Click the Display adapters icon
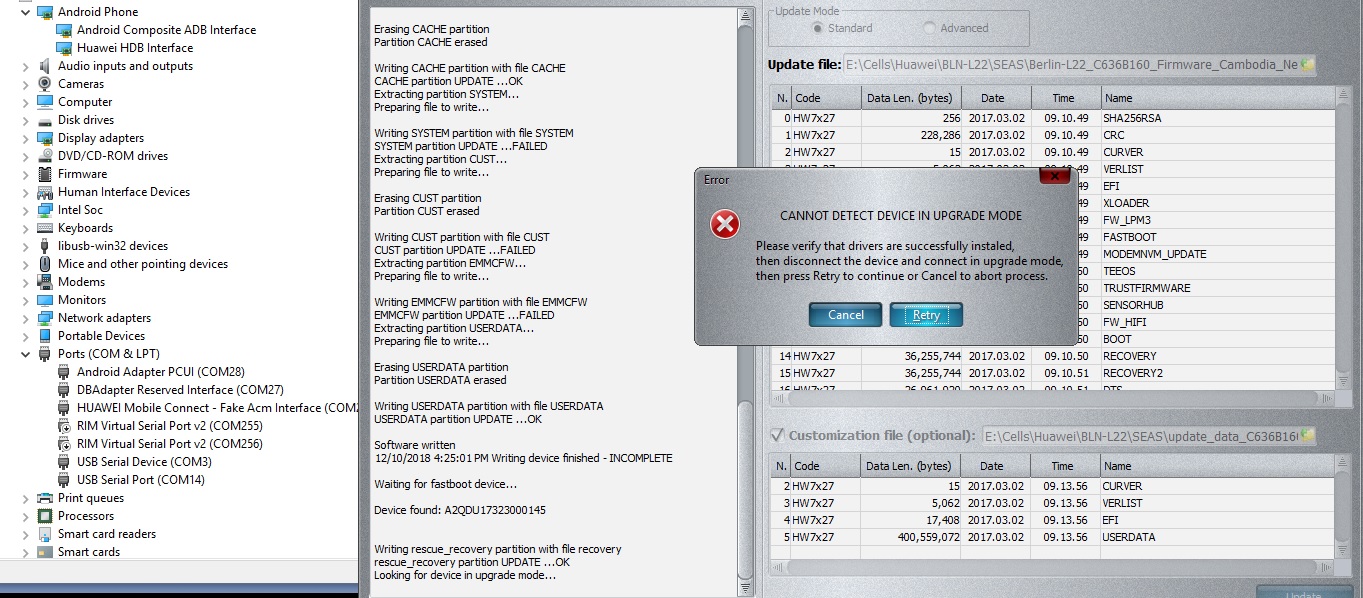Image resolution: width=1363 pixels, height=598 pixels. pos(45,138)
